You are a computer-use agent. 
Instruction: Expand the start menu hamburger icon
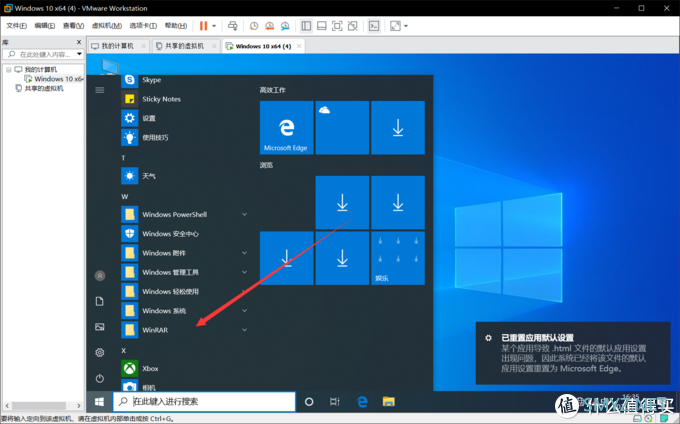coord(100,90)
